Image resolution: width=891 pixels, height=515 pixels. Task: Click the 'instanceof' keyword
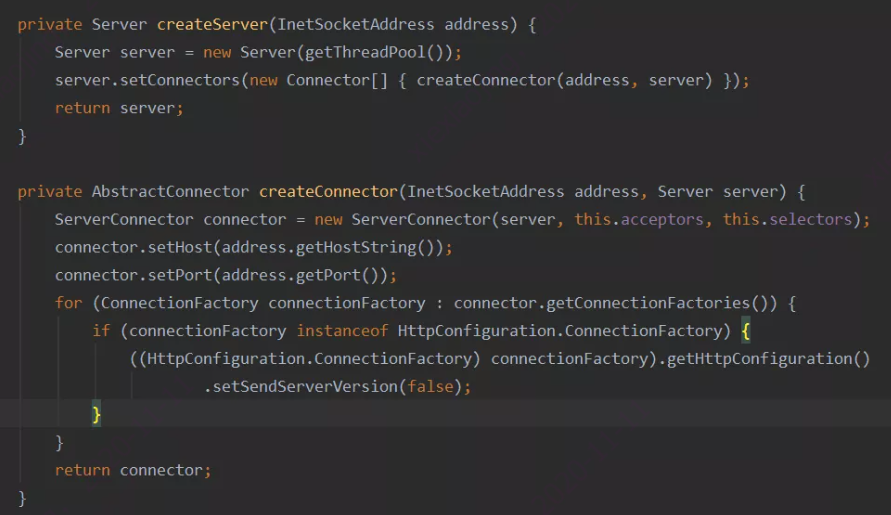tap(342, 331)
